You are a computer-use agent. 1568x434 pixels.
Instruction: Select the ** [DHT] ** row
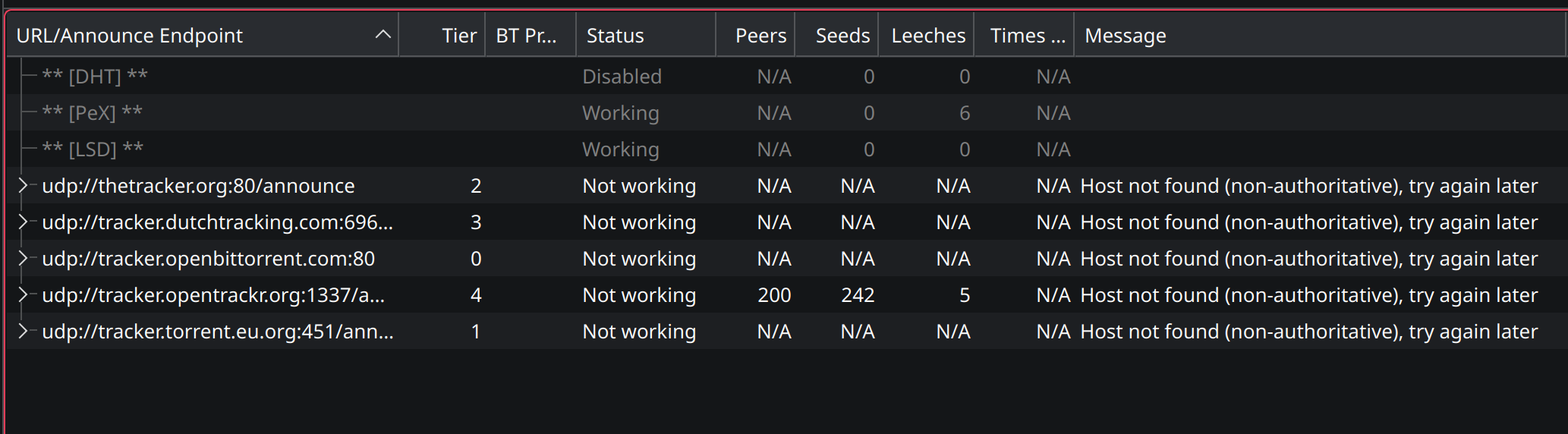click(95, 77)
